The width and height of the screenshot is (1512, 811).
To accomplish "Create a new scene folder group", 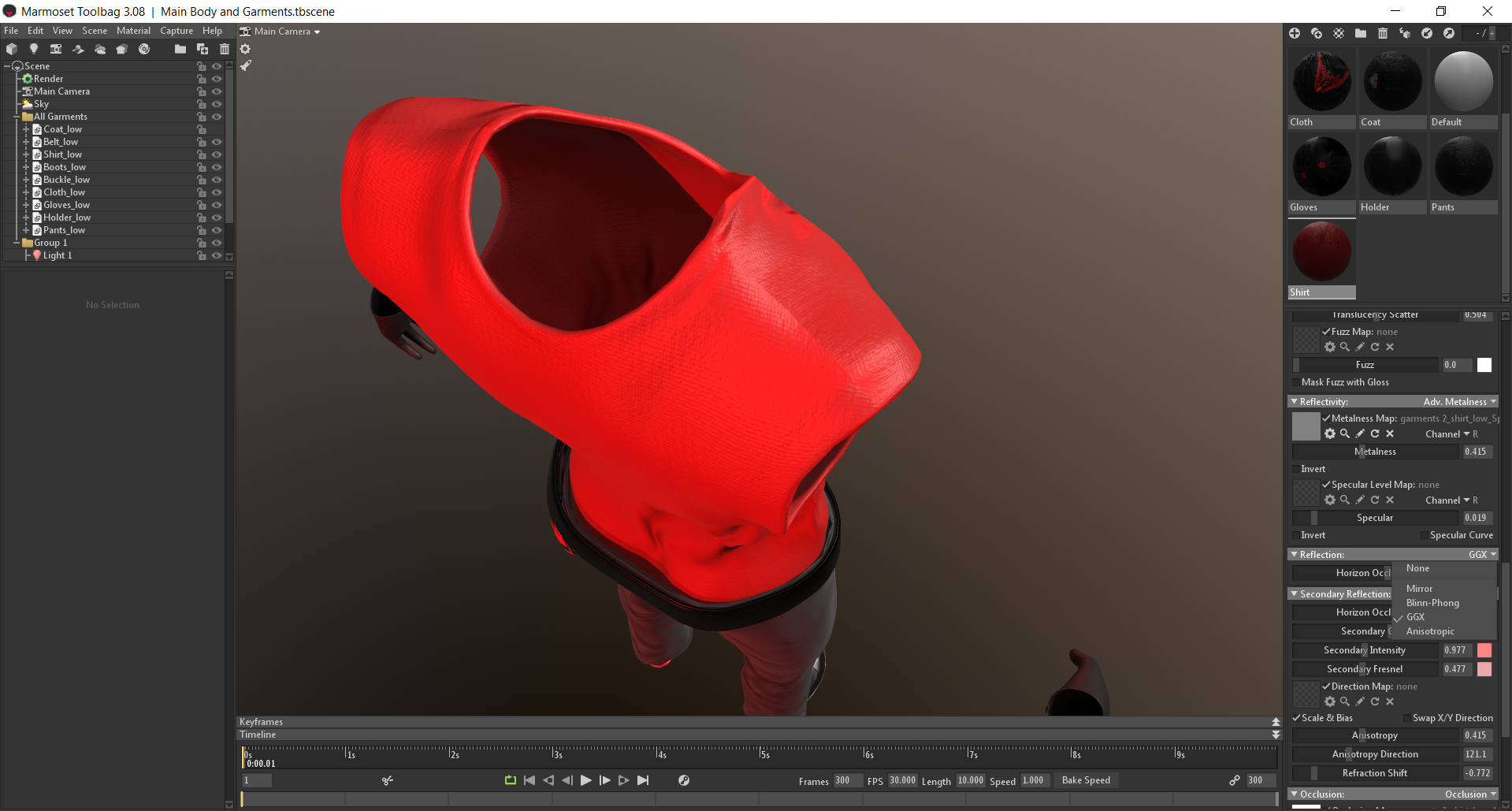I will coord(180,49).
